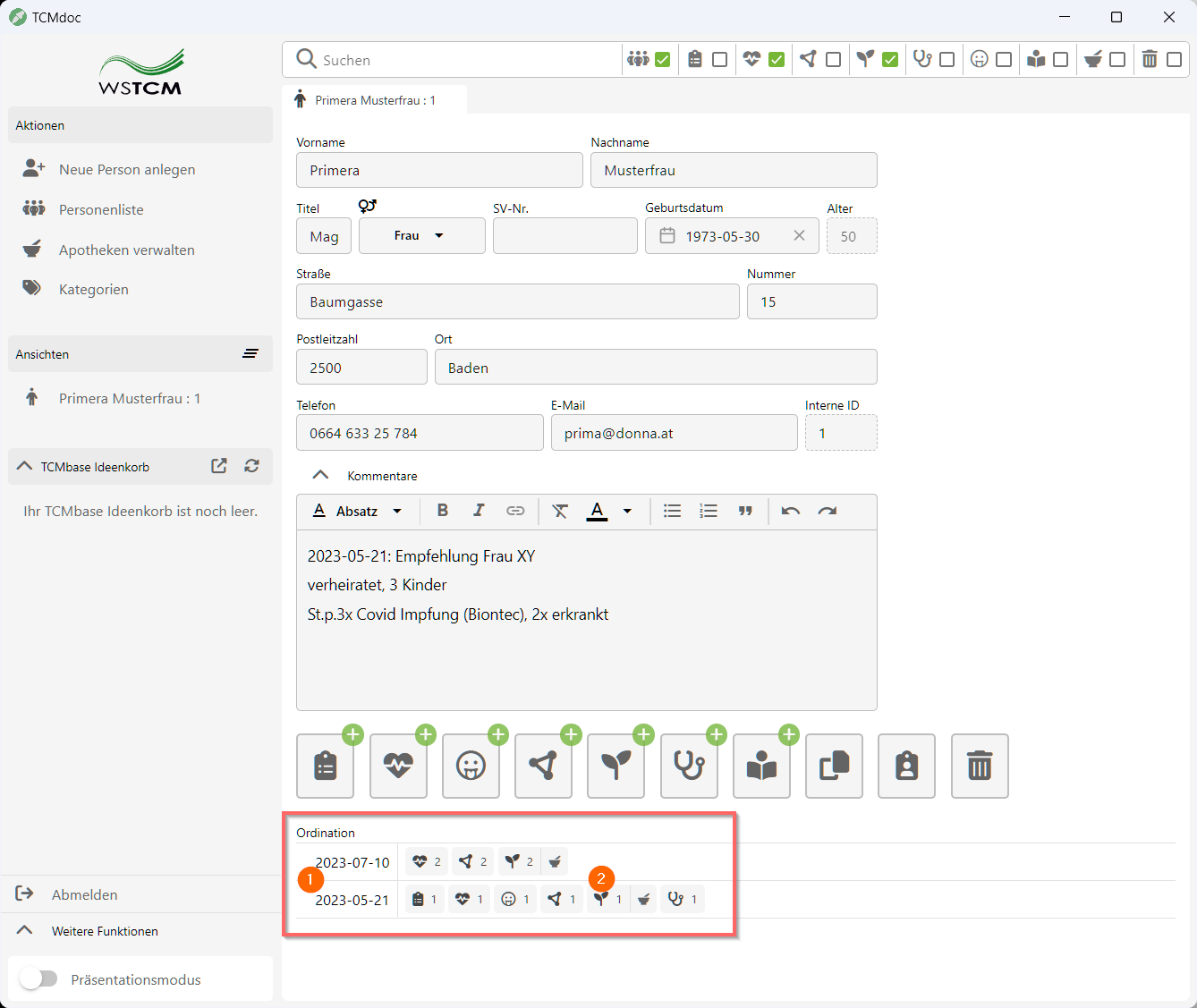This screenshot has width=1197, height=1008.
Task: Click the herb leaf icon button
Action: coord(615,767)
